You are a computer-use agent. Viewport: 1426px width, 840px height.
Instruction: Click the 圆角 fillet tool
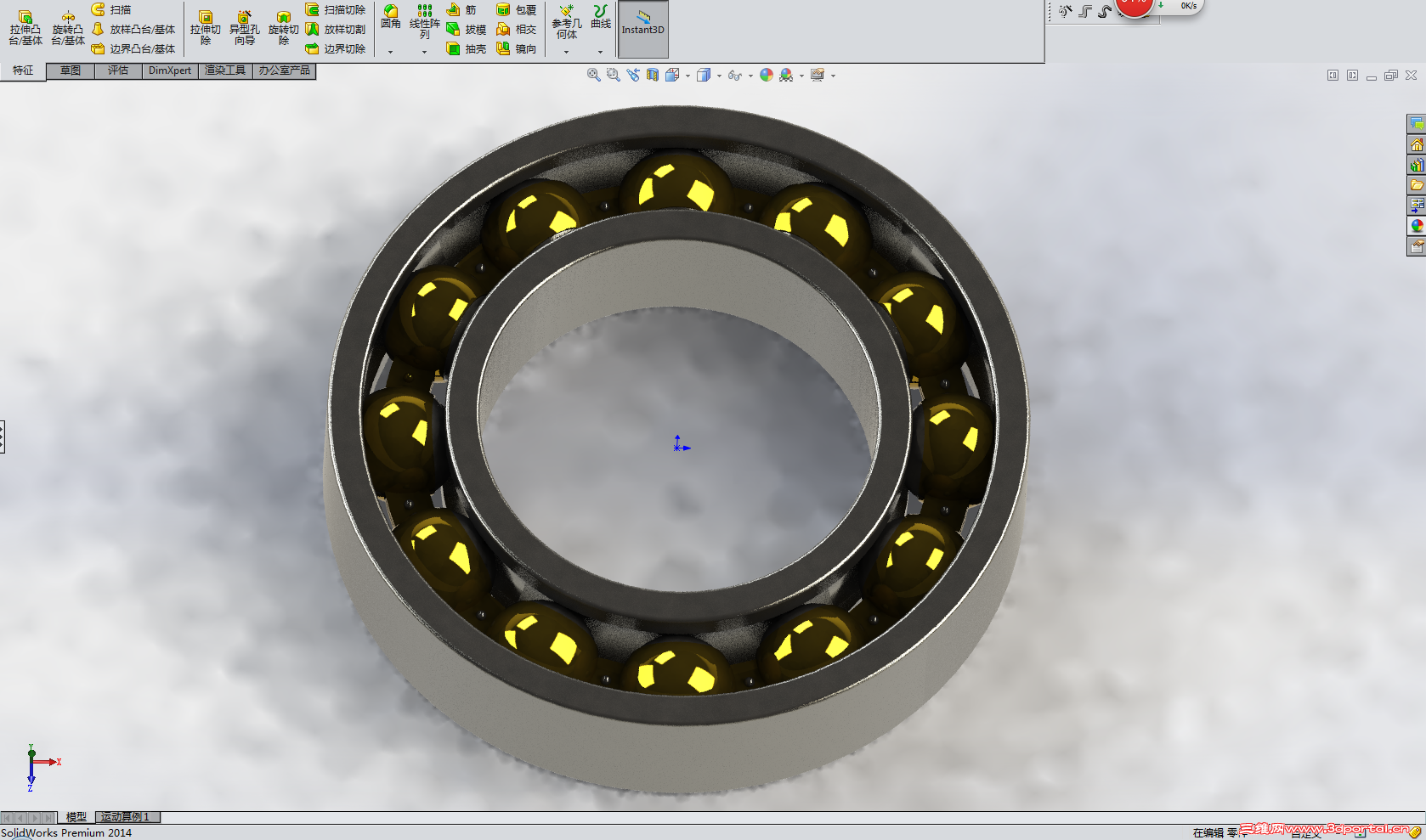pos(391,16)
